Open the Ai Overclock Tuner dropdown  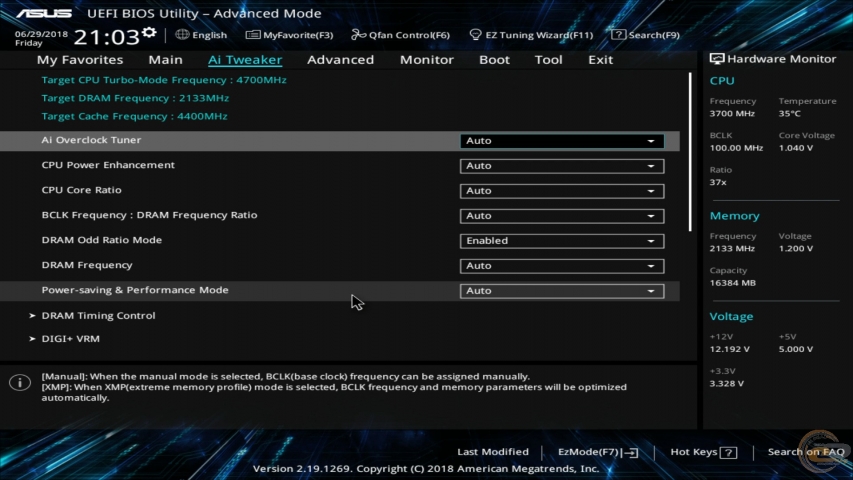561,141
